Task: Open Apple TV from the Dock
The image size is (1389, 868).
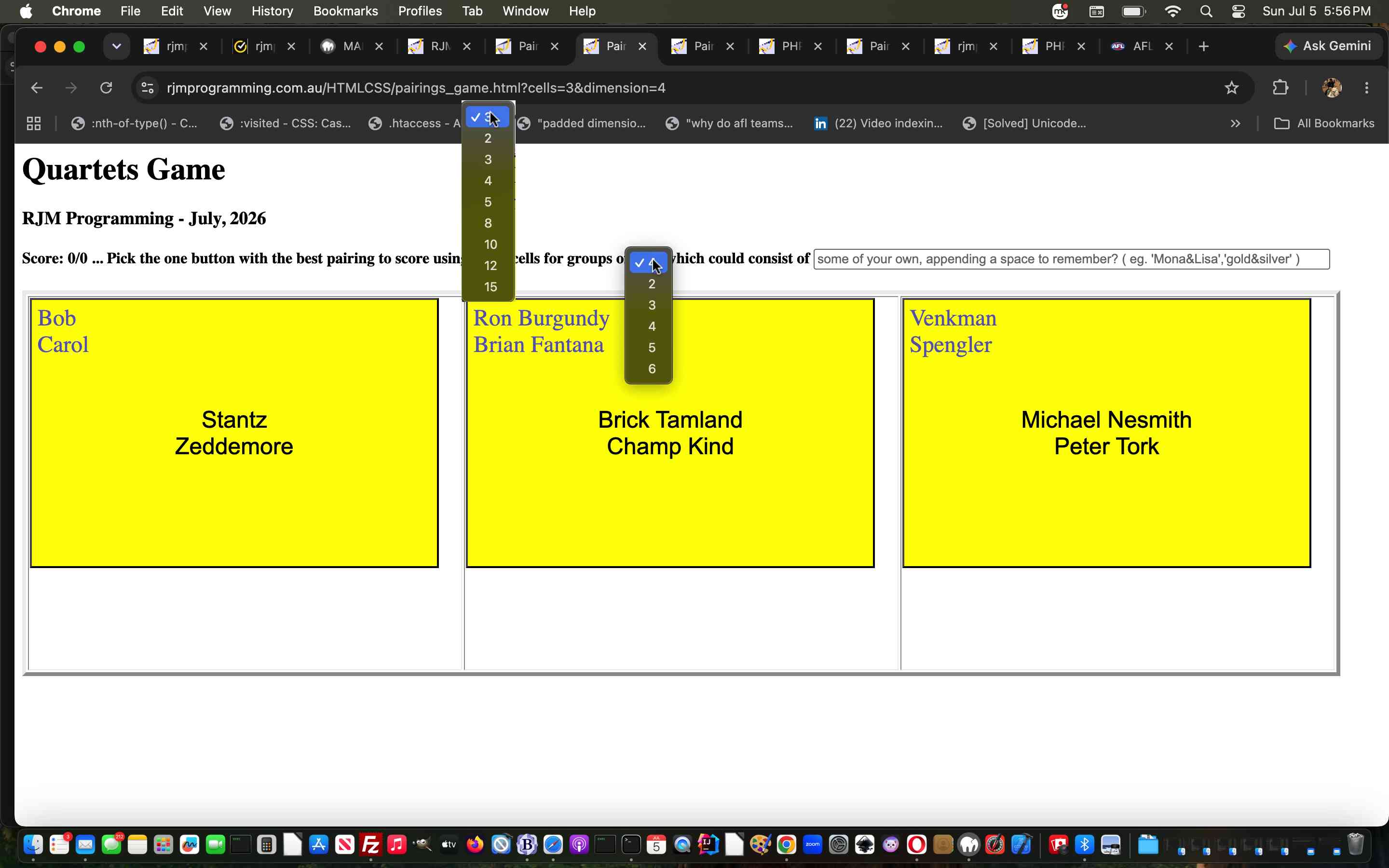Action: [x=449, y=844]
